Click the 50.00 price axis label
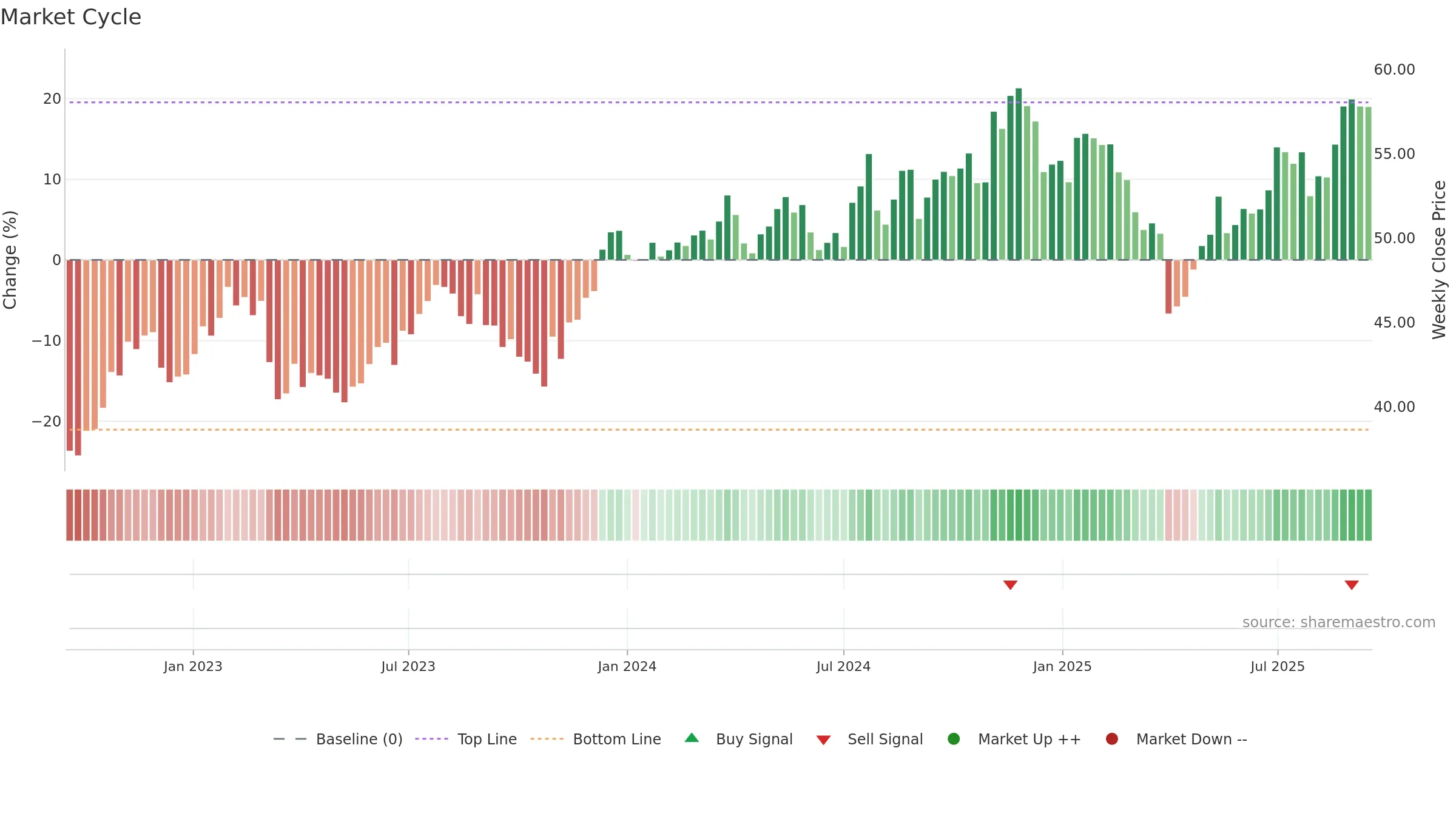Screen dimensions: 1456x819 coord(1394,238)
